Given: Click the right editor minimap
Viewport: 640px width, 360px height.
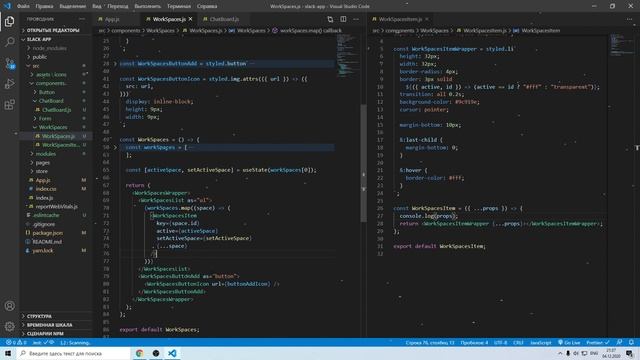Looking at the screenshot, I should (x=621, y=45).
